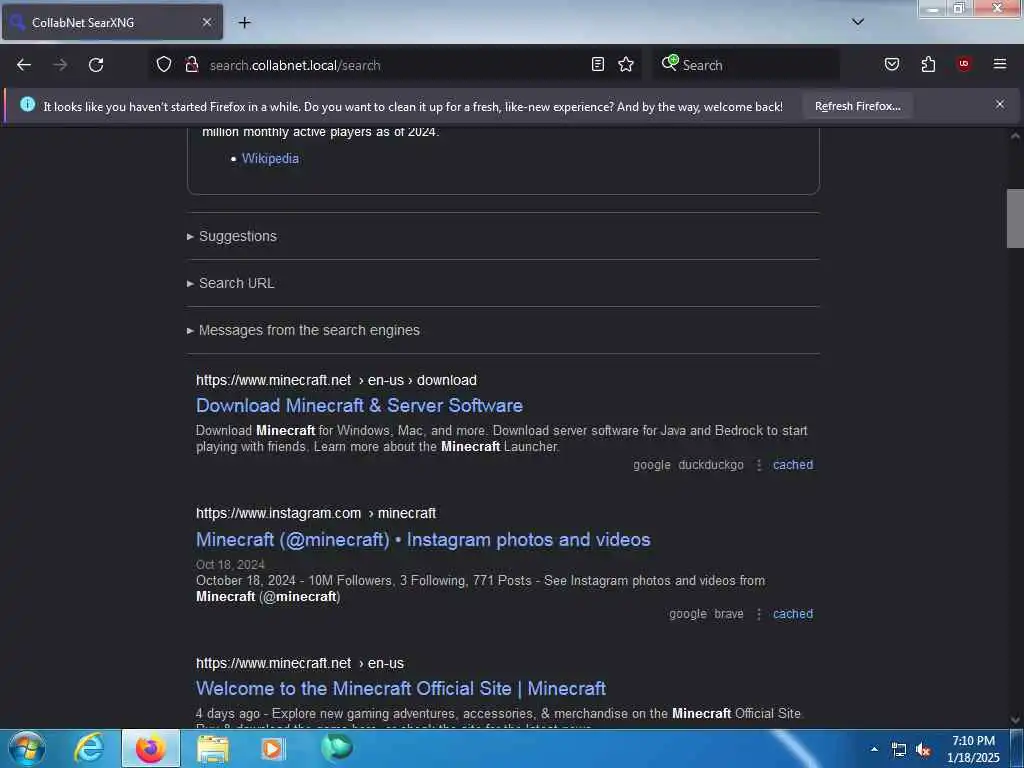
Task: Click the page vertical scrollbar thumb
Action: [1015, 218]
